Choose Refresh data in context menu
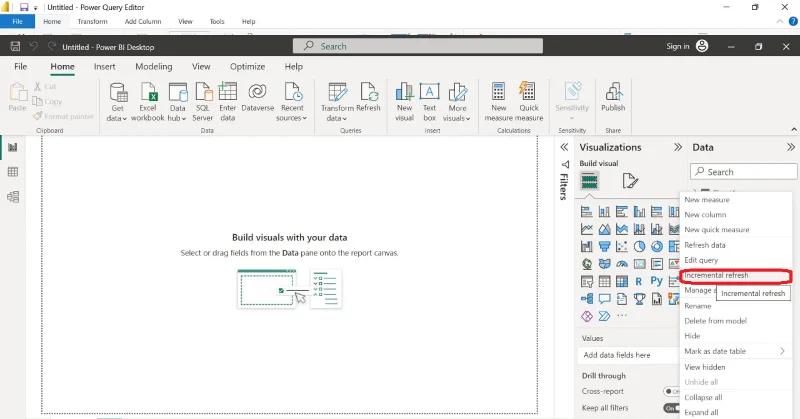800x419 pixels. [x=735, y=245]
